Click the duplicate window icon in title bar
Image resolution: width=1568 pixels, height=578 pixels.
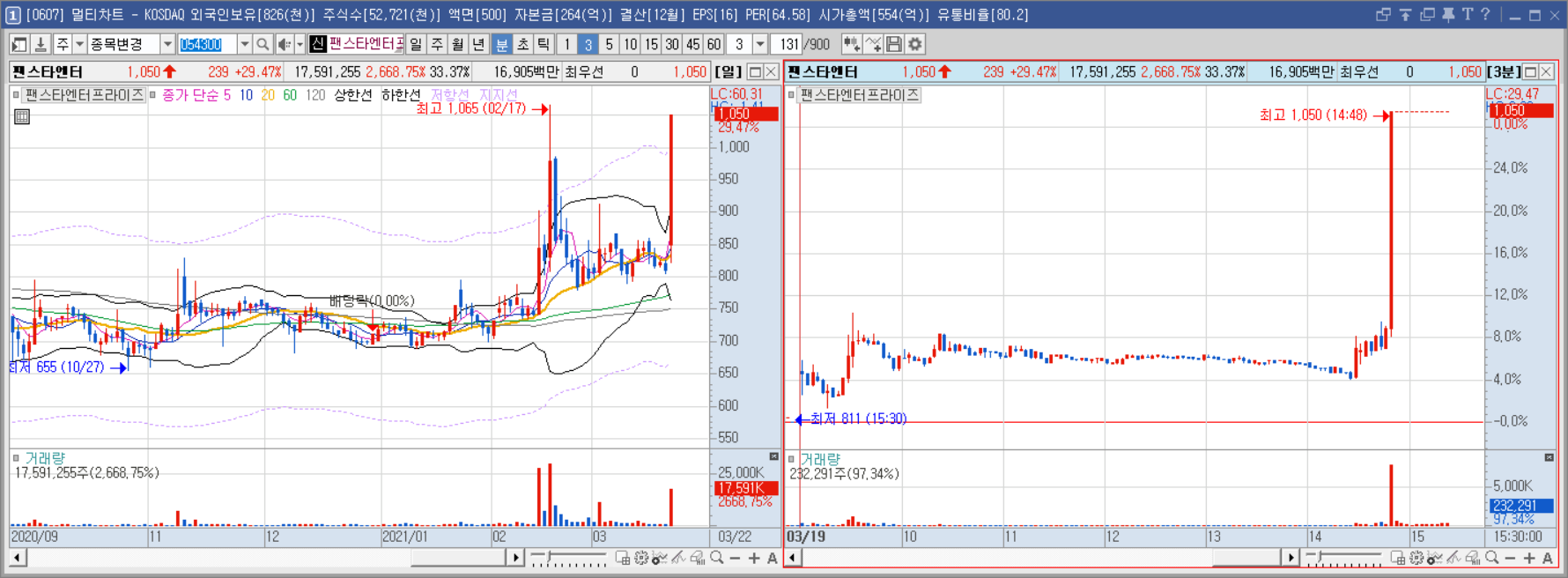pyautogui.click(x=1427, y=15)
